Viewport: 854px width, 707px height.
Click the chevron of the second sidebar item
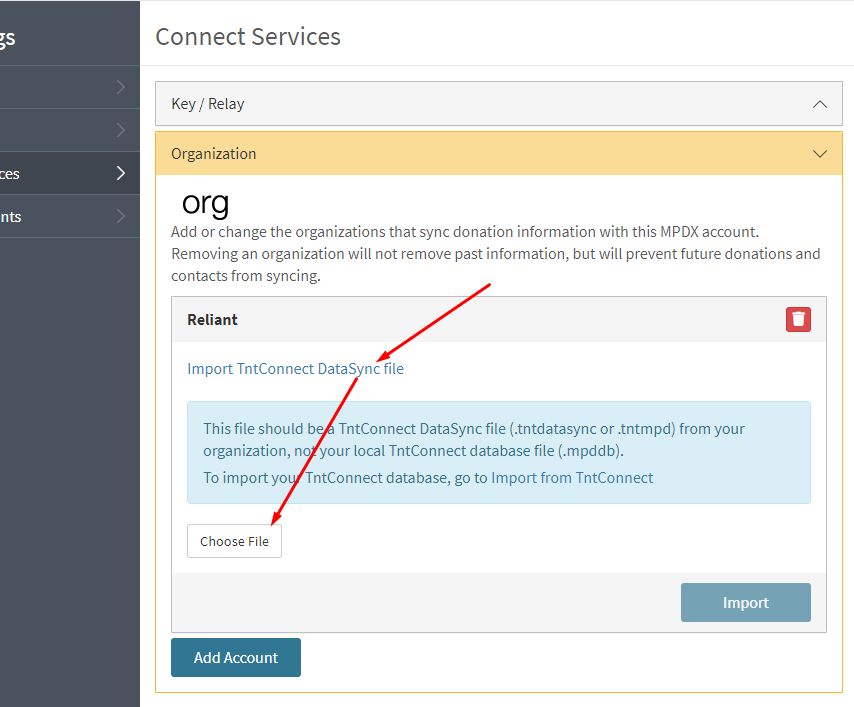pyautogui.click(x=121, y=130)
